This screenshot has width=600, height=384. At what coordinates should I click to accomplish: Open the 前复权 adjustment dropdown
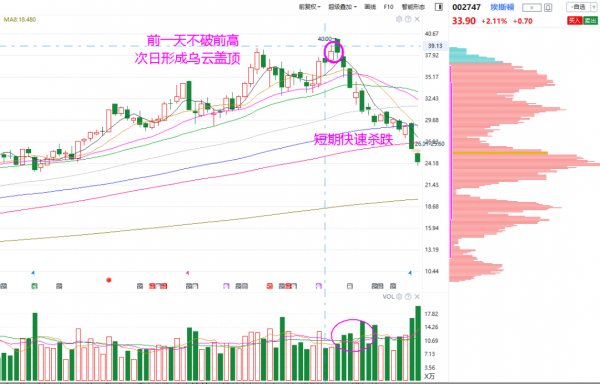[x=309, y=7]
